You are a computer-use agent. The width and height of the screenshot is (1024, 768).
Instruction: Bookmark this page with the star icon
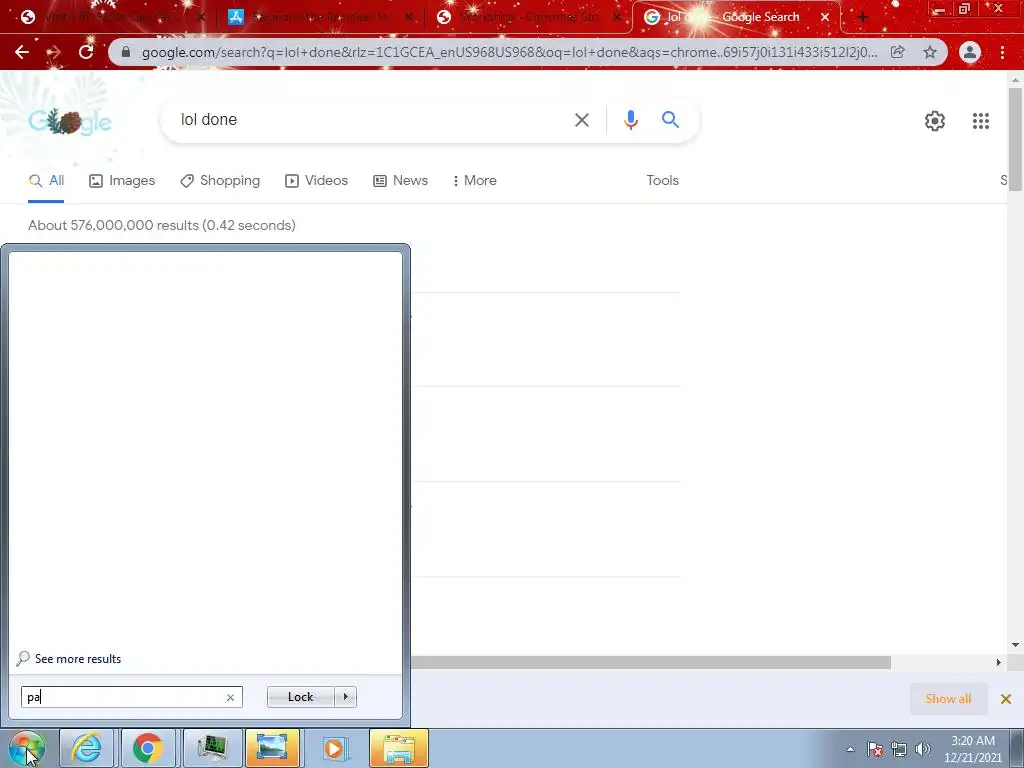click(x=930, y=52)
